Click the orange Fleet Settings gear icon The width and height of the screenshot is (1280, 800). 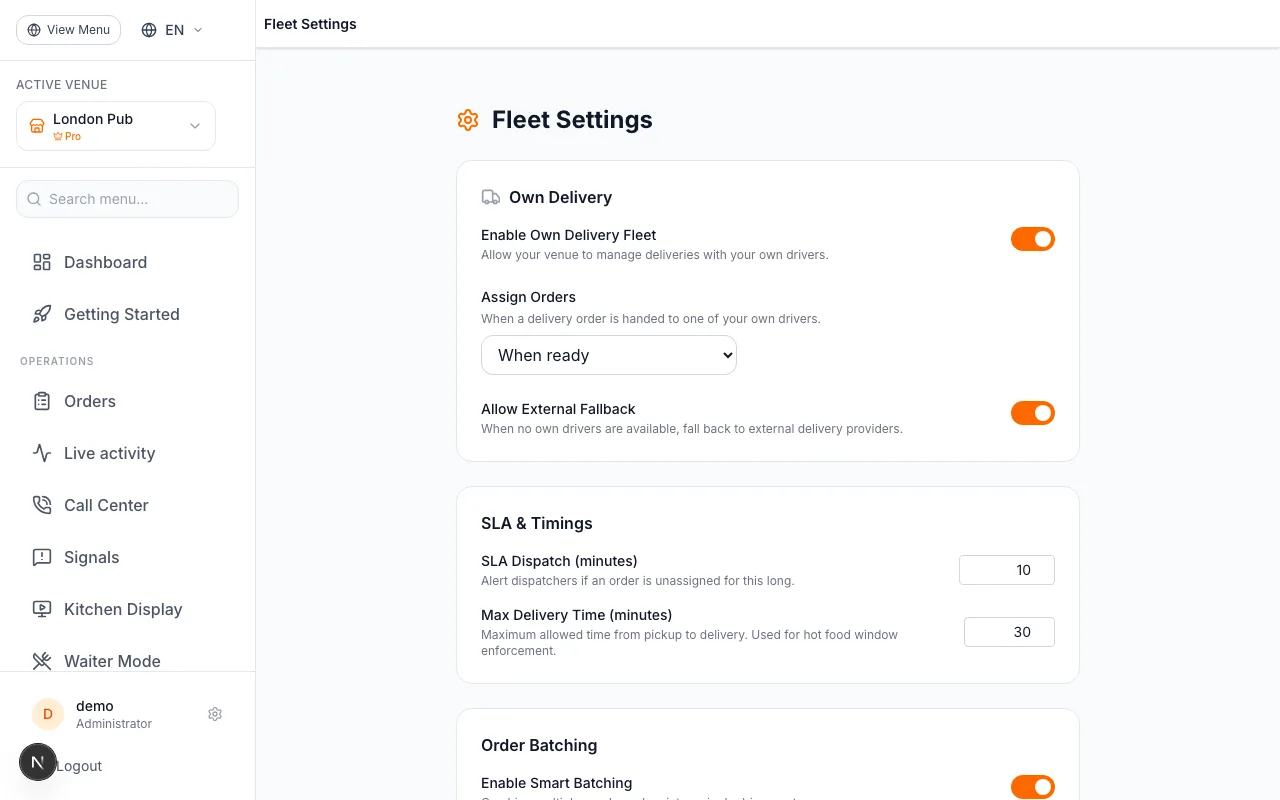click(468, 120)
